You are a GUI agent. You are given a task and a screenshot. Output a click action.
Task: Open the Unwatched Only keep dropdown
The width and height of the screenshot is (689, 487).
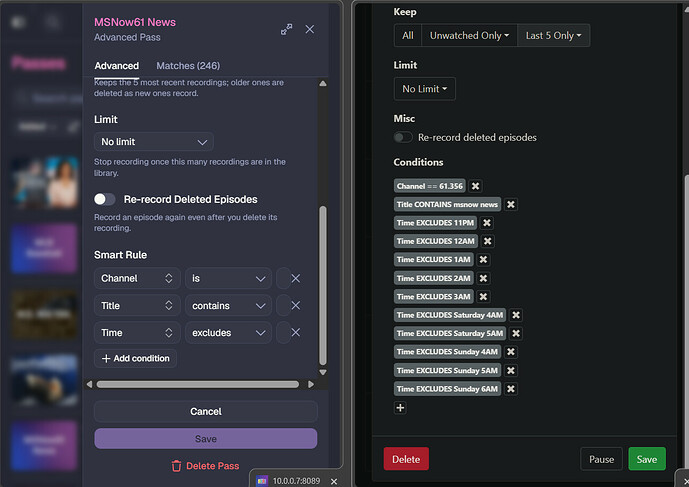coord(469,36)
